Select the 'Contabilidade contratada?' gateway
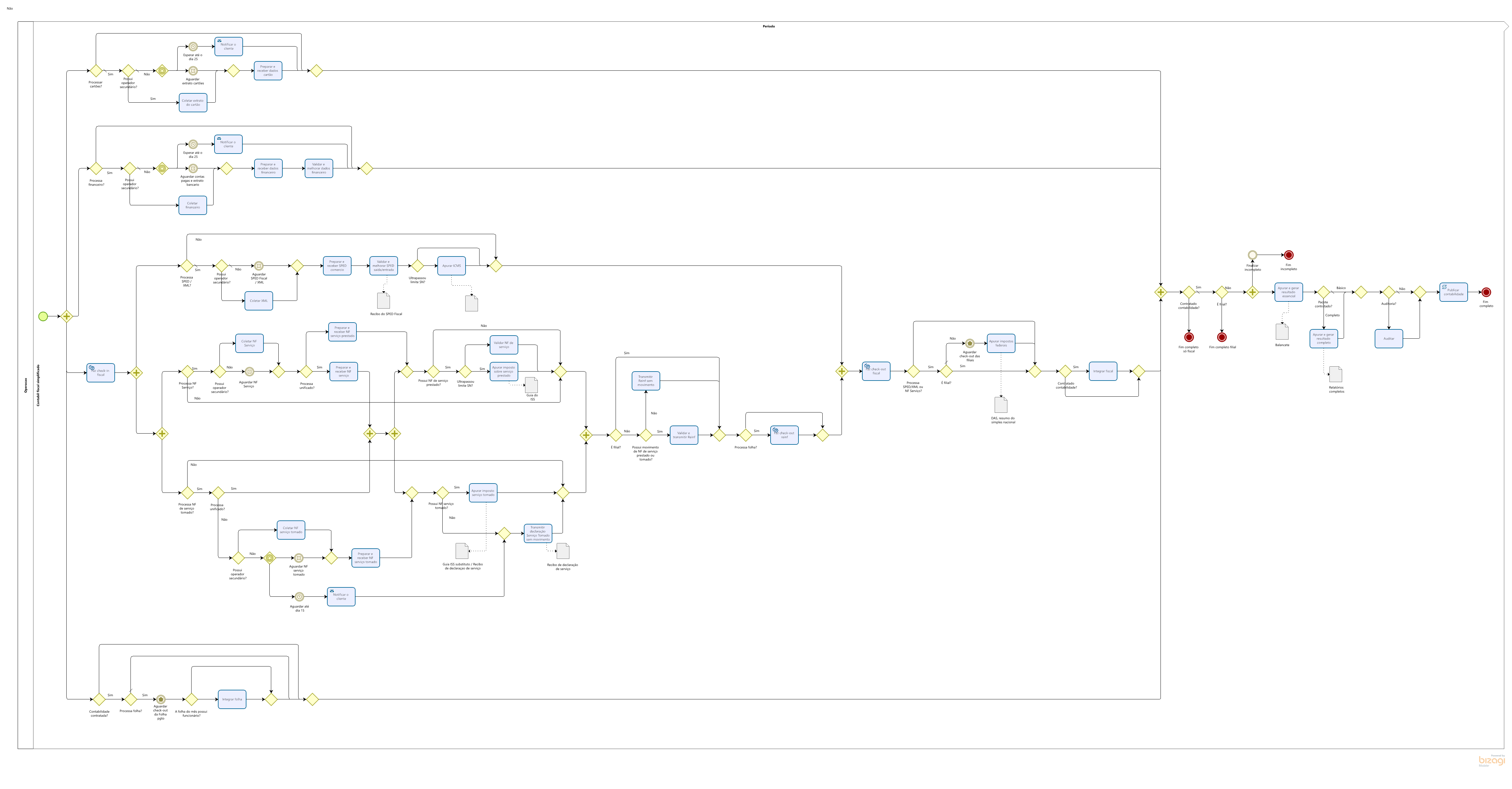Image resolution: width=1512 pixels, height=789 pixels. (x=99, y=700)
